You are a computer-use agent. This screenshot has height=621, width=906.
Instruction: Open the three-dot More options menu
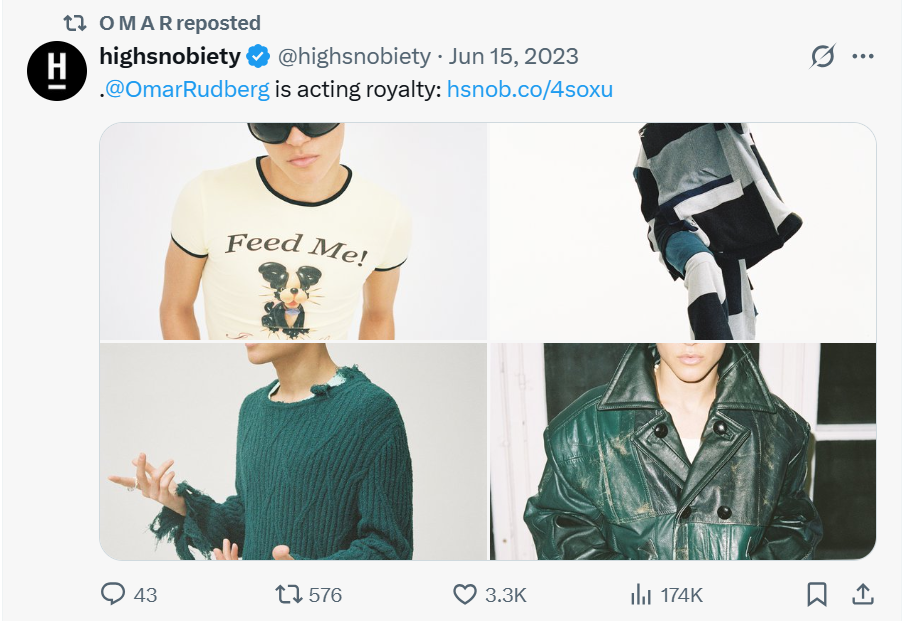click(x=862, y=57)
